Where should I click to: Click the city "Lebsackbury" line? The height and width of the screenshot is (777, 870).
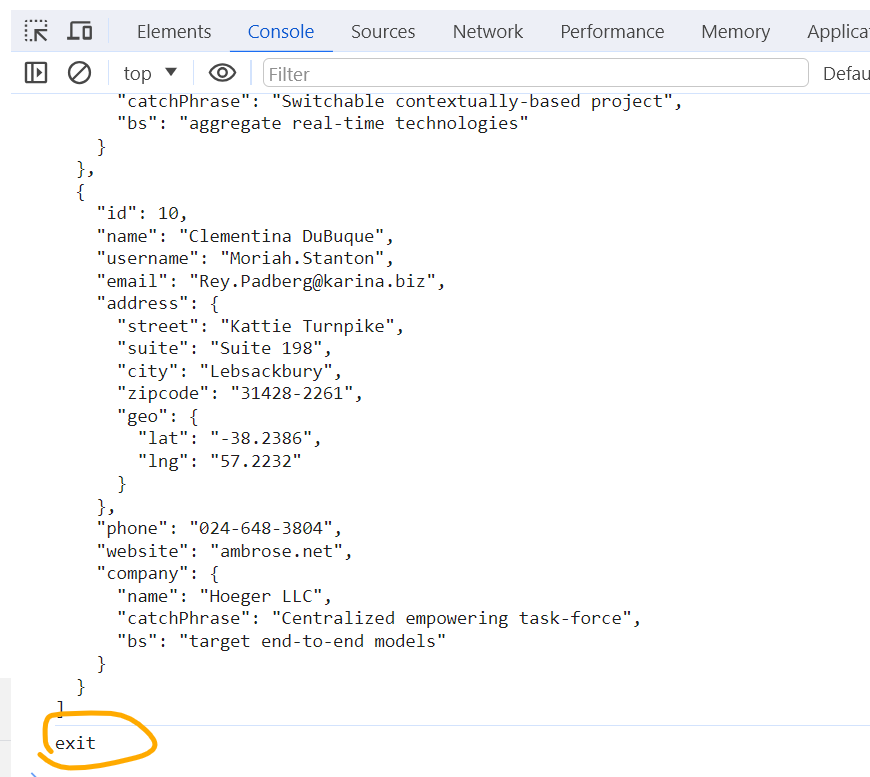pyautogui.click(x=229, y=371)
